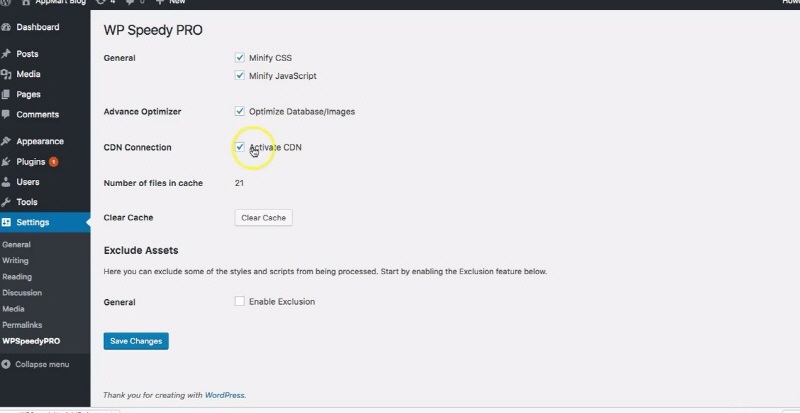Click the CDN Connection label
This screenshot has width=800, height=413.
point(137,148)
